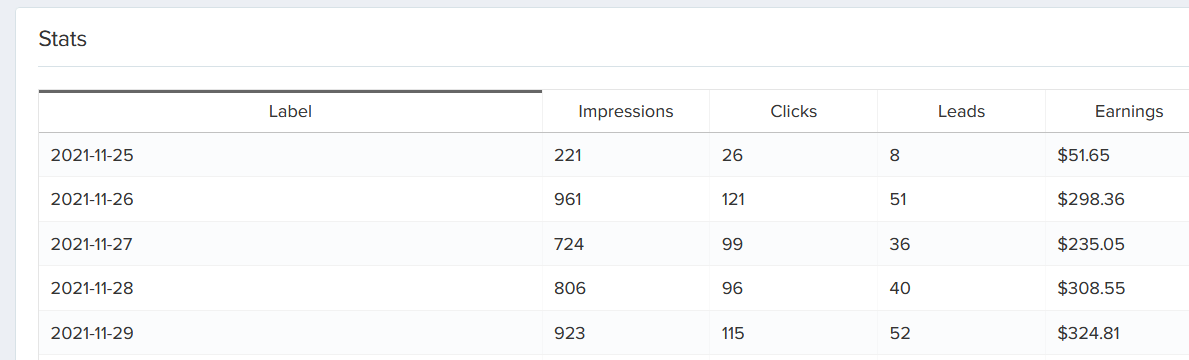
Task: Click impressions value 806
Action: coord(570,288)
